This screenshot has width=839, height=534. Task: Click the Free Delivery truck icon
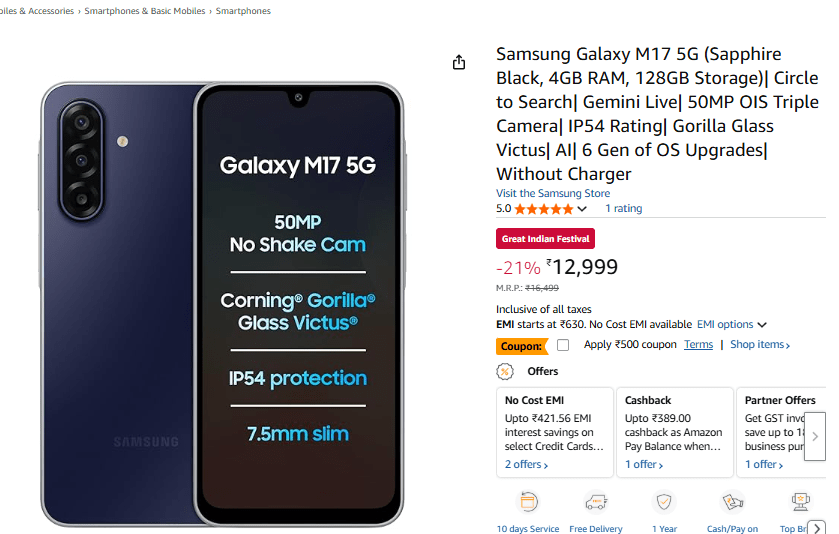click(596, 502)
